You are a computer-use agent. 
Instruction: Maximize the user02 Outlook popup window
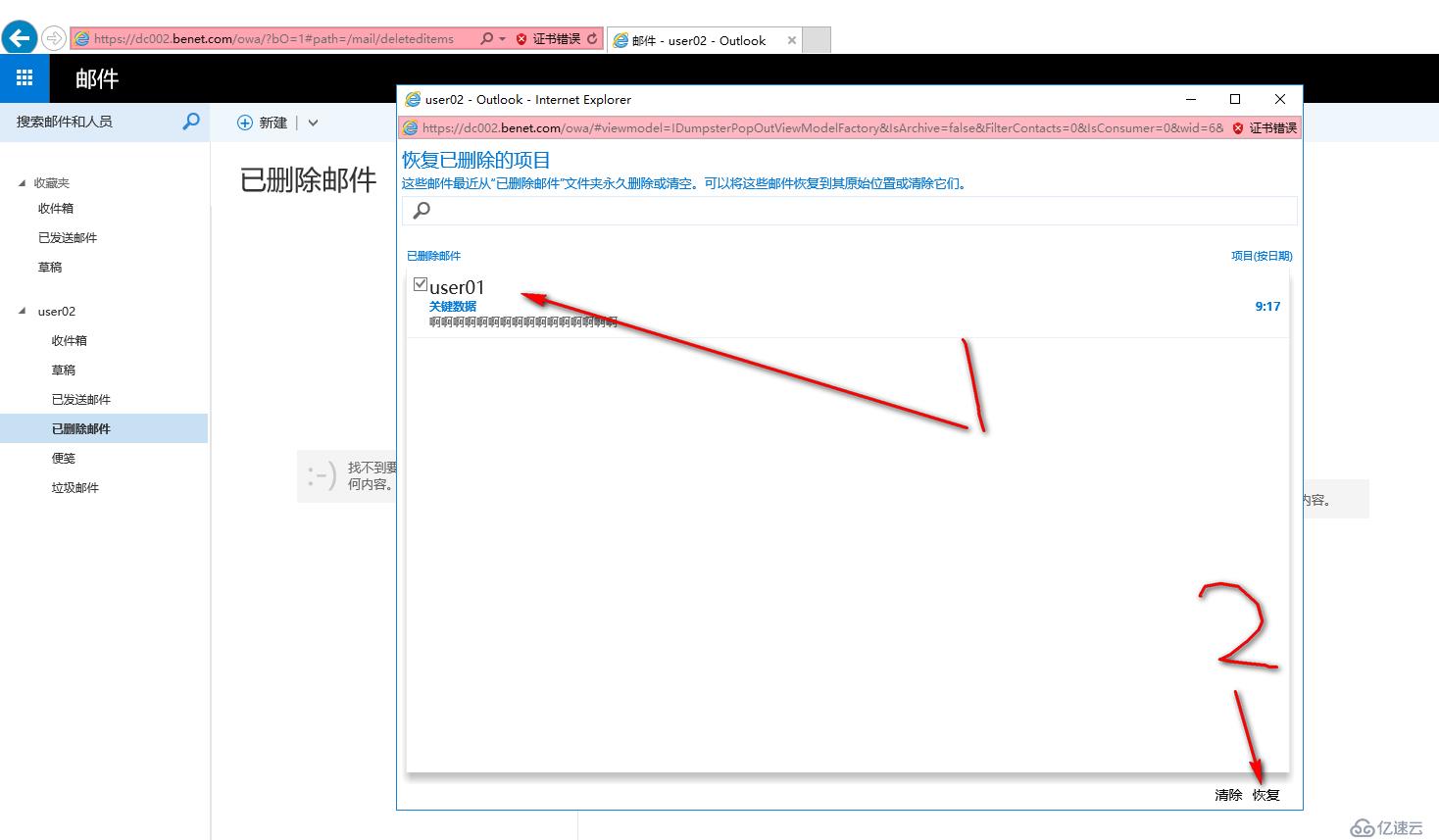1235,99
